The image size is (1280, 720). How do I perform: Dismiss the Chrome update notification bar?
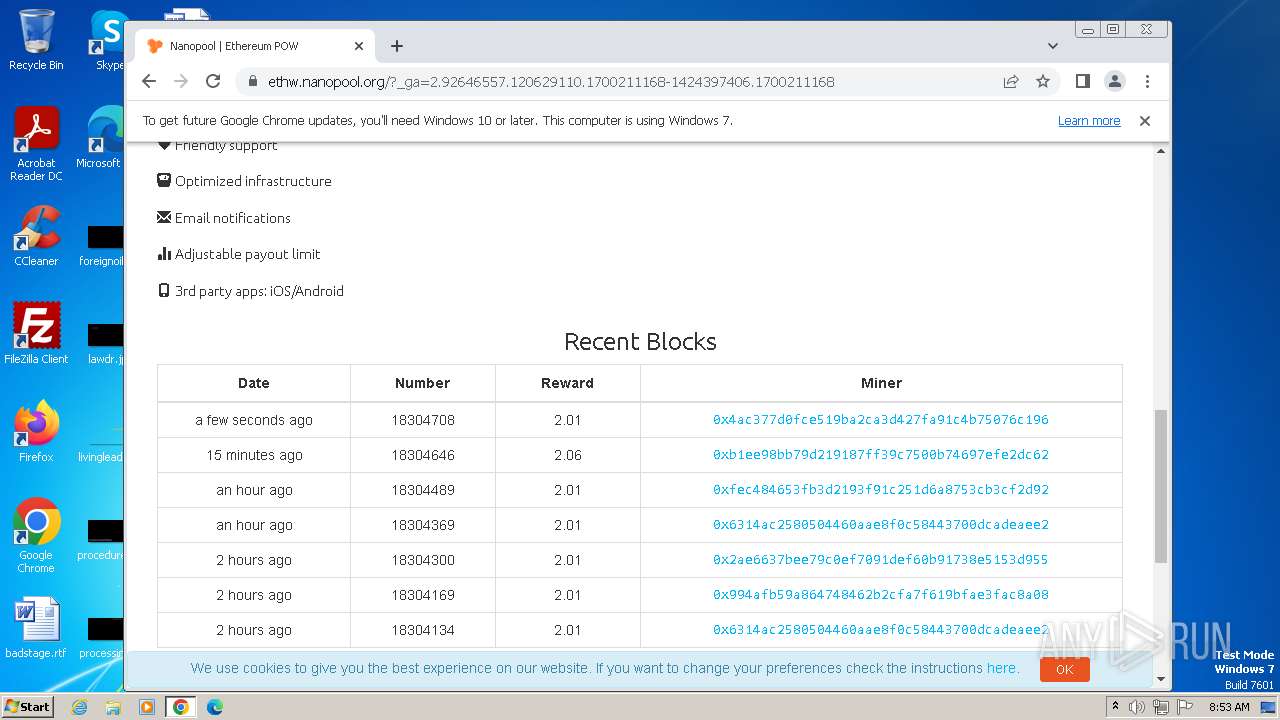(1145, 120)
